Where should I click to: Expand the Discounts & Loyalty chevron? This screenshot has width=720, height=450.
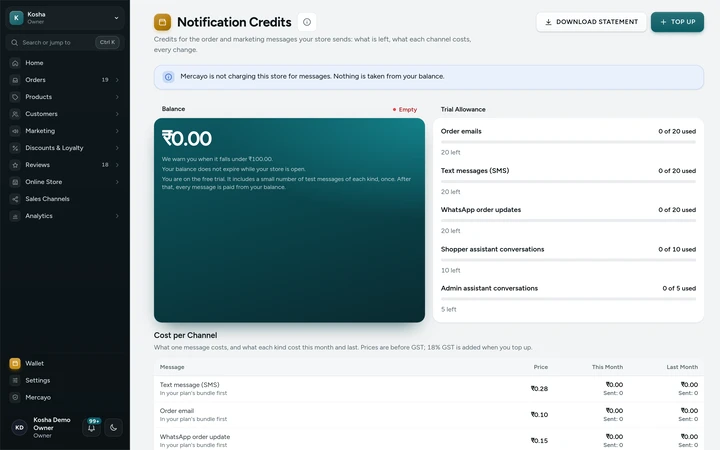point(117,148)
